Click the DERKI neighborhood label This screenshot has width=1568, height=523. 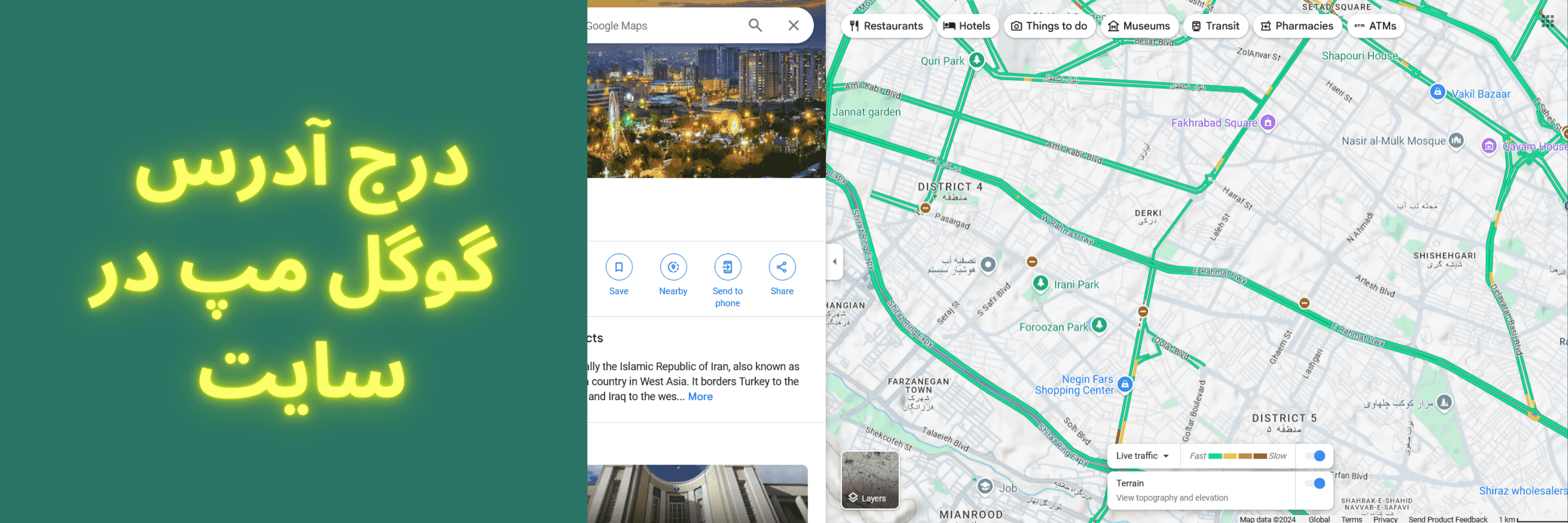1148,213
